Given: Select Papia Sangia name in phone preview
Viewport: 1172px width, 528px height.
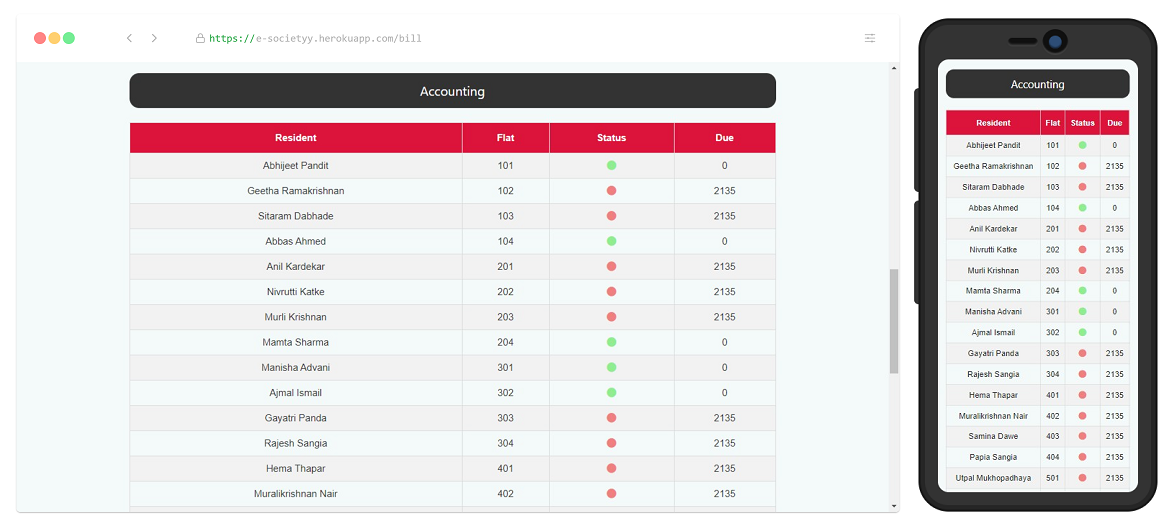Looking at the screenshot, I should tap(993, 457).
